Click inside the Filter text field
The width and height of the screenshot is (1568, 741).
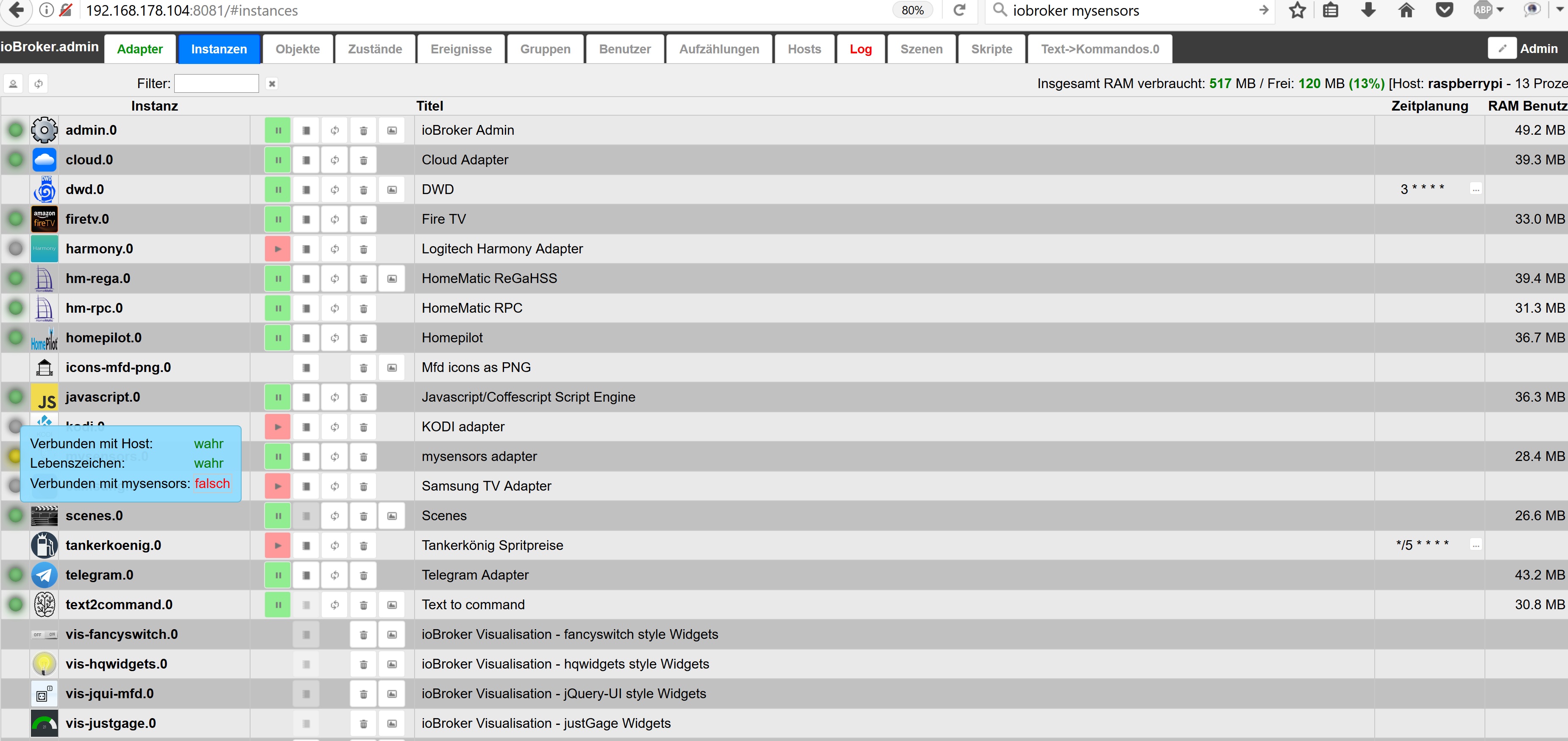[216, 83]
